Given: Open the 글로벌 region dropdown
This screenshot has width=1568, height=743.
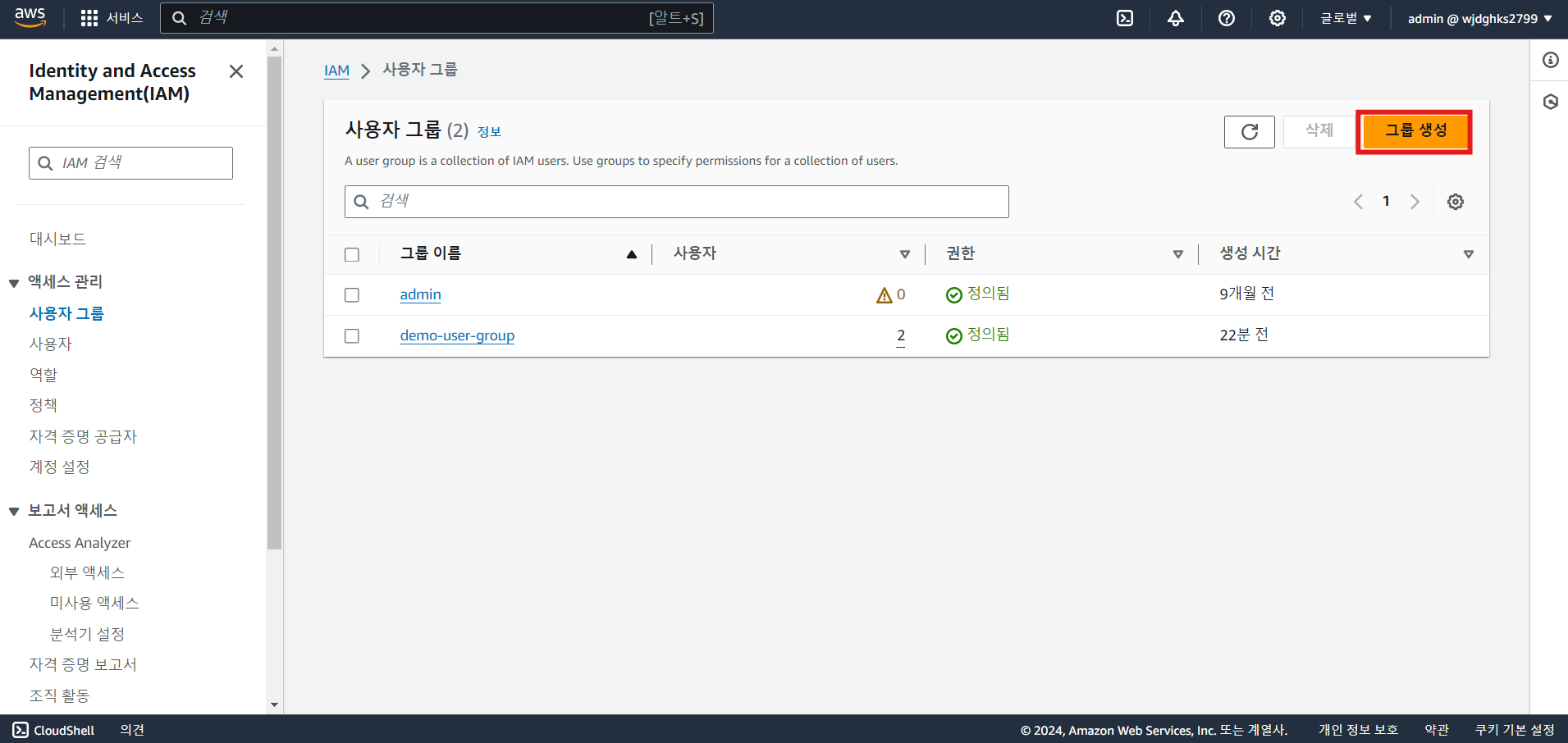Looking at the screenshot, I should [1346, 18].
